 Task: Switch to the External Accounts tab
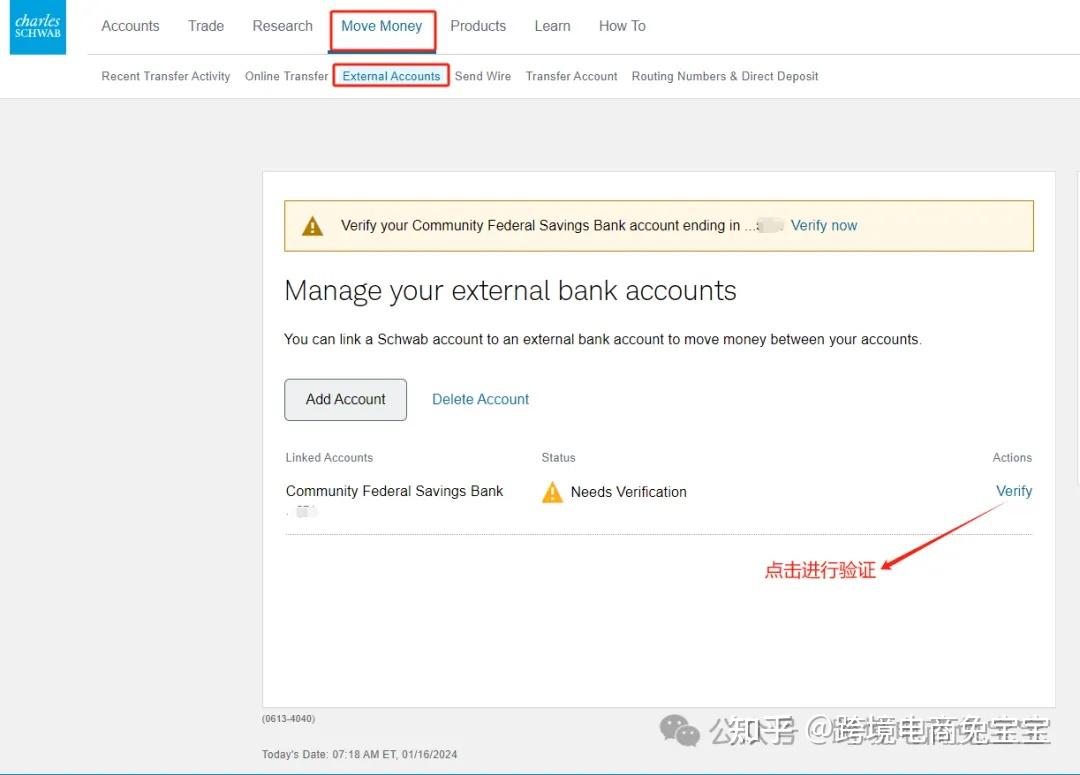pos(390,75)
